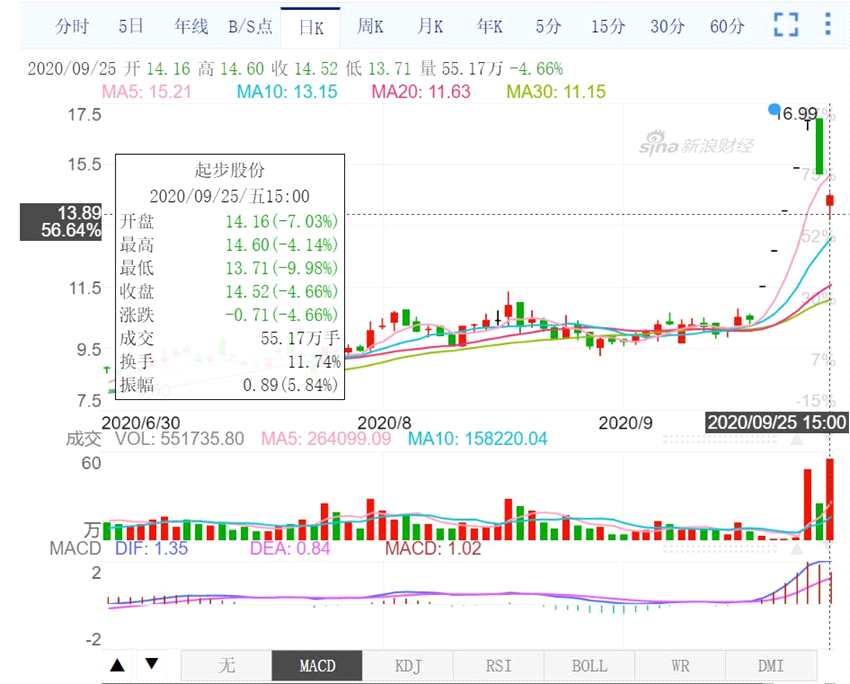The width and height of the screenshot is (850, 684).
Task: Select the 年K yearly candlestick tab
Action: pos(489,26)
